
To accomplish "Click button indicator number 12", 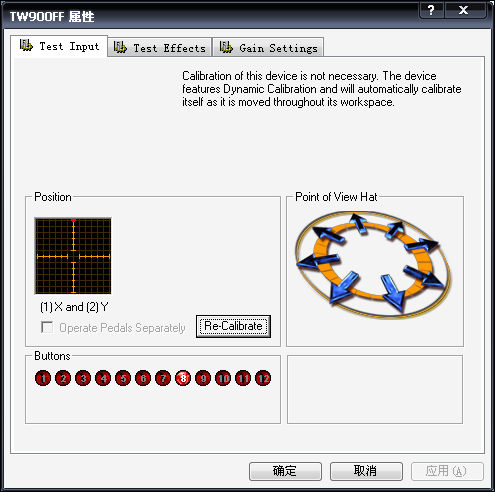I will pyautogui.click(x=263, y=378).
